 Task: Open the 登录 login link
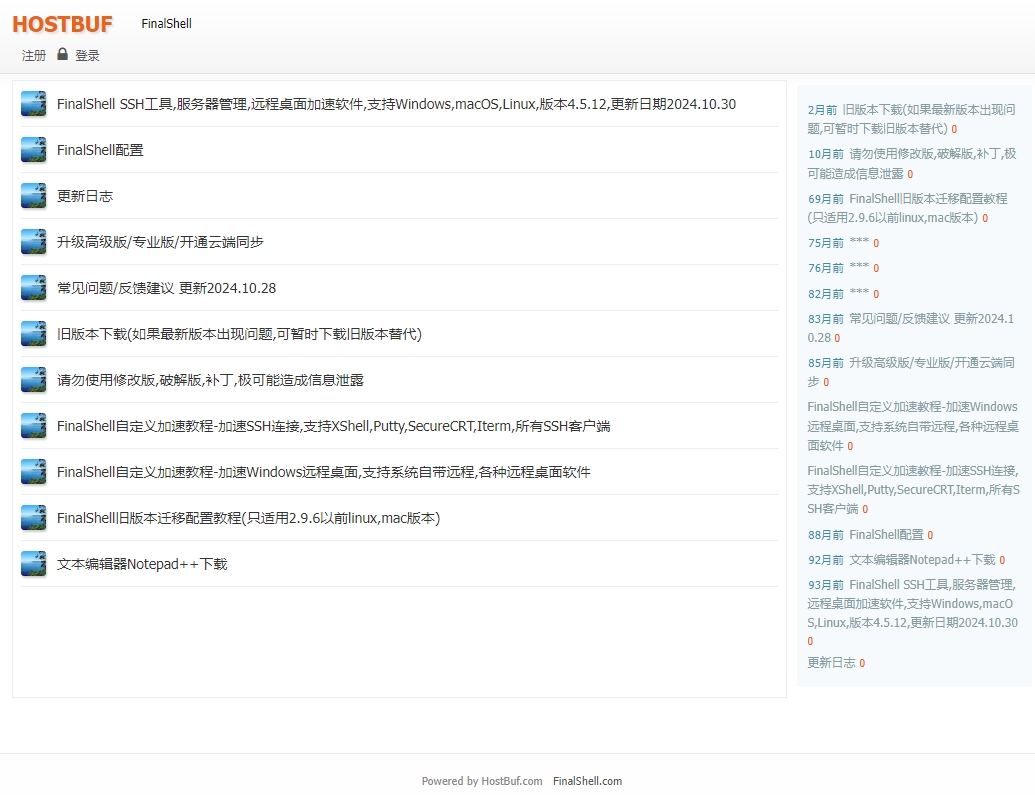(x=87, y=55)
